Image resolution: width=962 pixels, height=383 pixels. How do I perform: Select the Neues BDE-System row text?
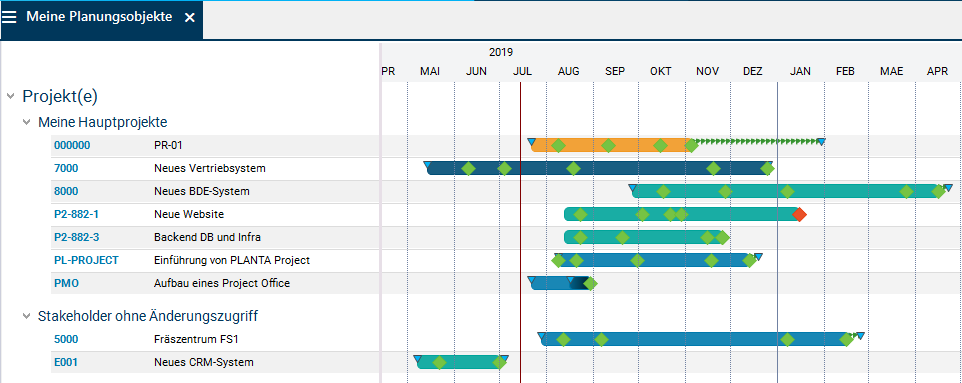pos(202,192)
